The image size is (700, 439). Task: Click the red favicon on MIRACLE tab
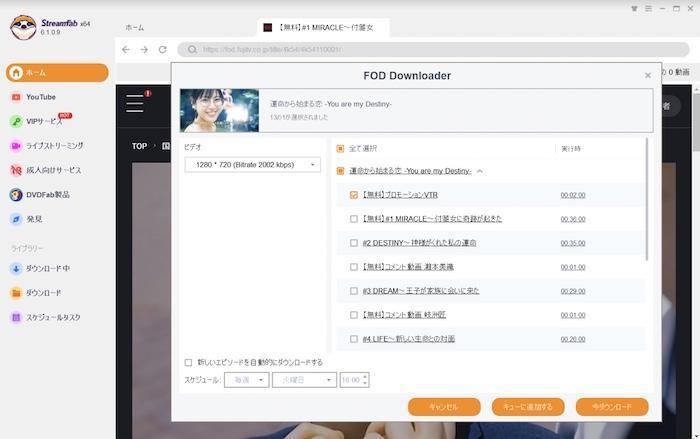(267, 28)
